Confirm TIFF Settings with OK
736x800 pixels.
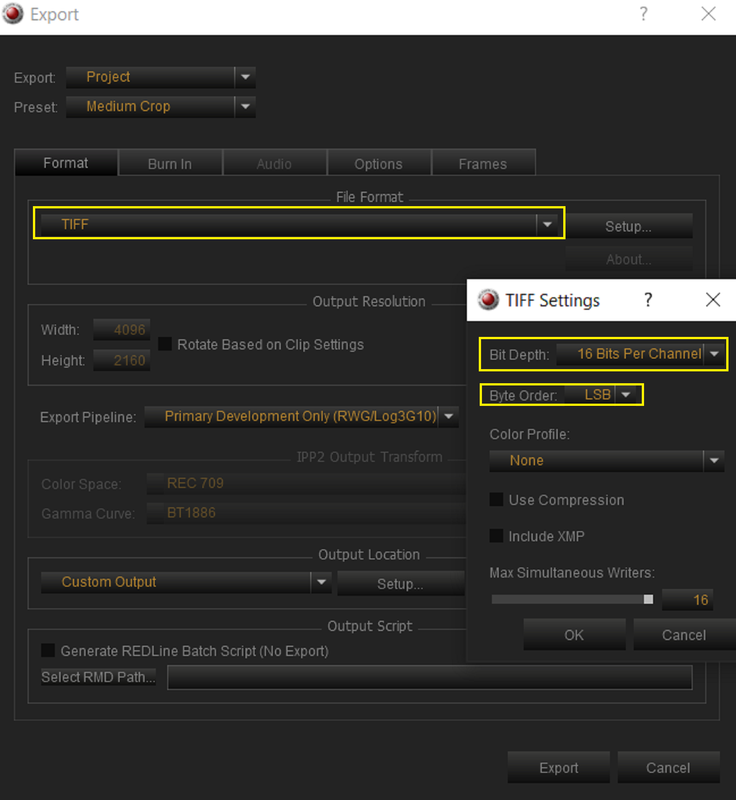click(574, 635)
